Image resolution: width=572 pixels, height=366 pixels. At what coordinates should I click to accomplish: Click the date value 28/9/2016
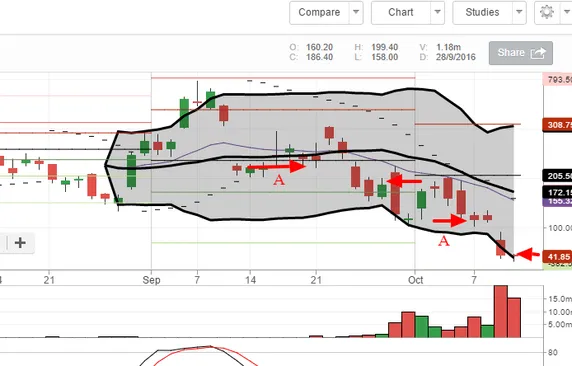(456, 57)
